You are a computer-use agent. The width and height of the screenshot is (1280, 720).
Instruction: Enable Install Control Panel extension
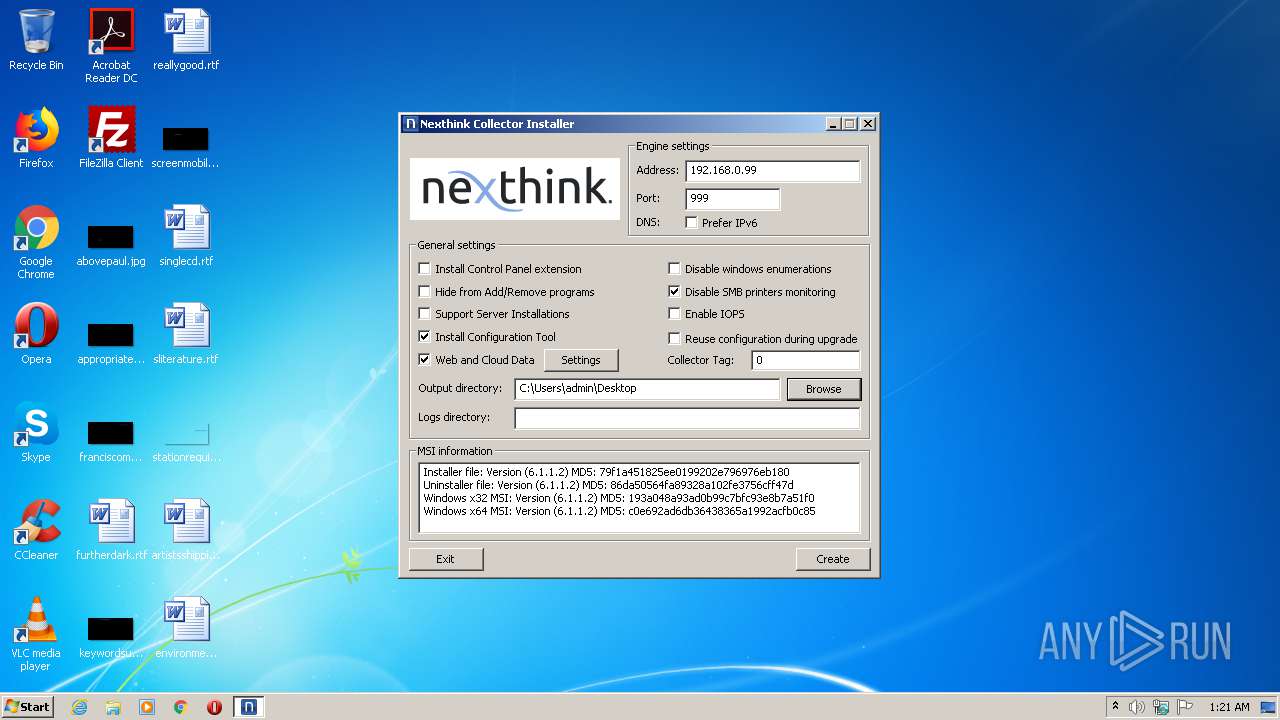click(425, 269)
